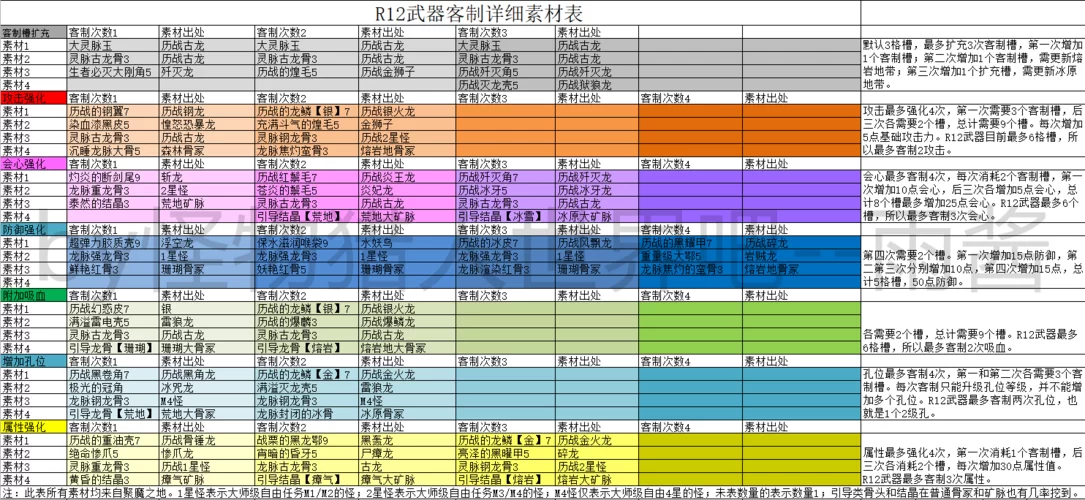Select the 增加孔位 section header
This screenshot has height=500, width=1085.
[33, 361]
